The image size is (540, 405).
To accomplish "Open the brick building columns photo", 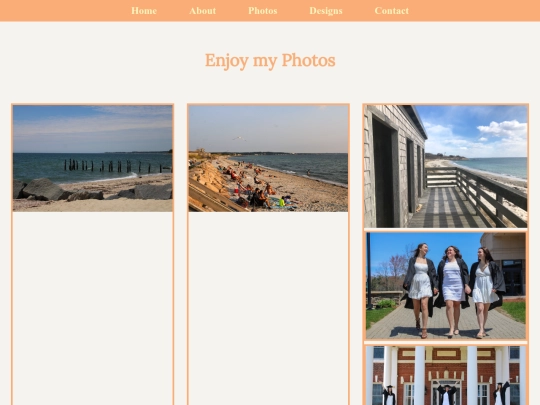I will click(446, 376).
